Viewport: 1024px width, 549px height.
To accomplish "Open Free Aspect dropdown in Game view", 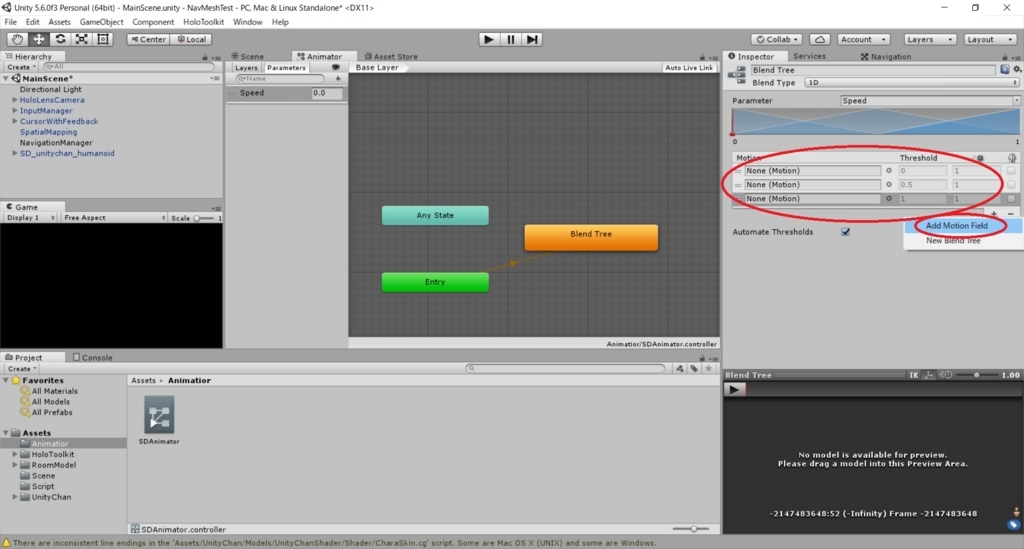I will coord(114,217).
